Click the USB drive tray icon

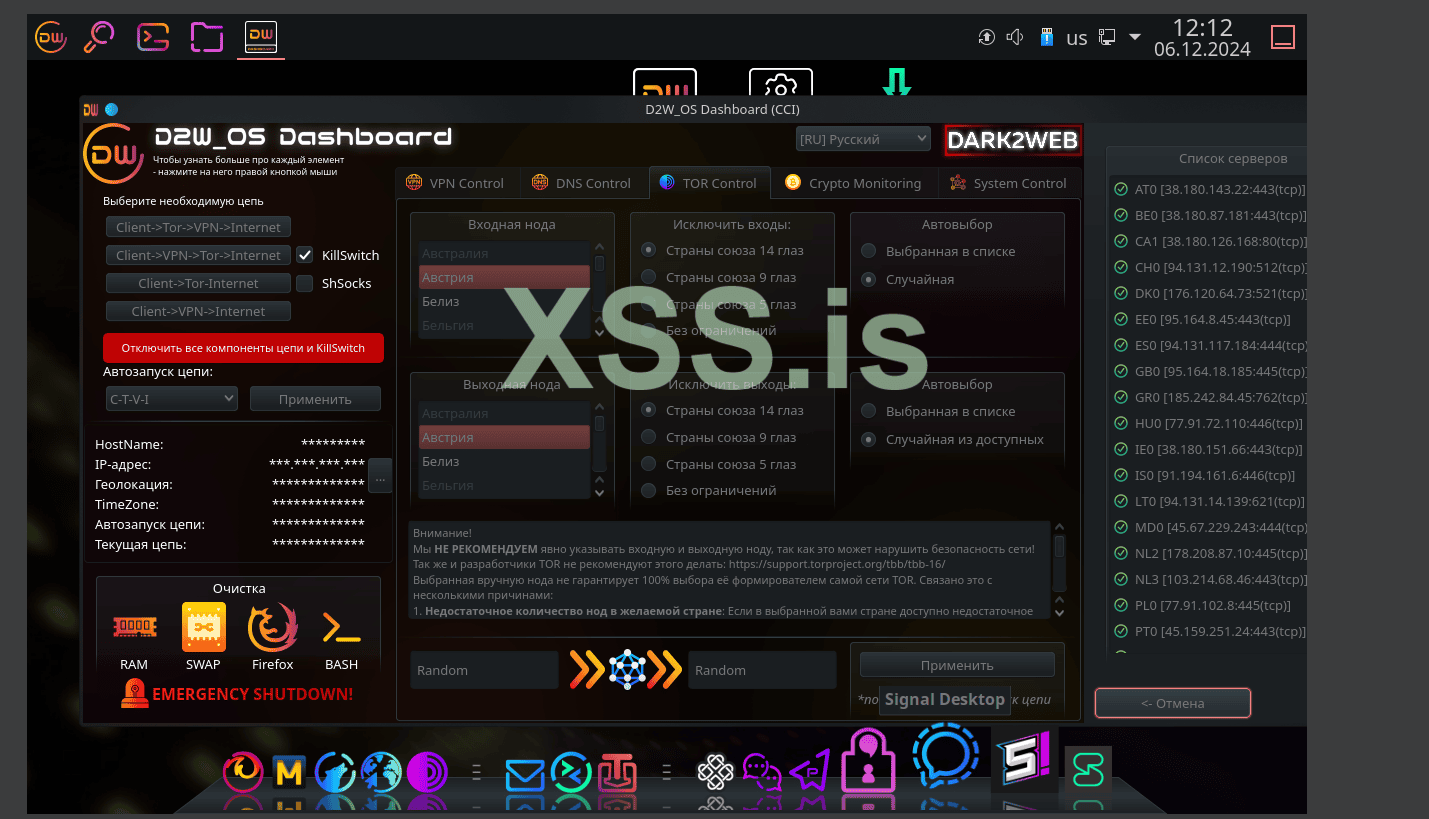click(1047, 38)
